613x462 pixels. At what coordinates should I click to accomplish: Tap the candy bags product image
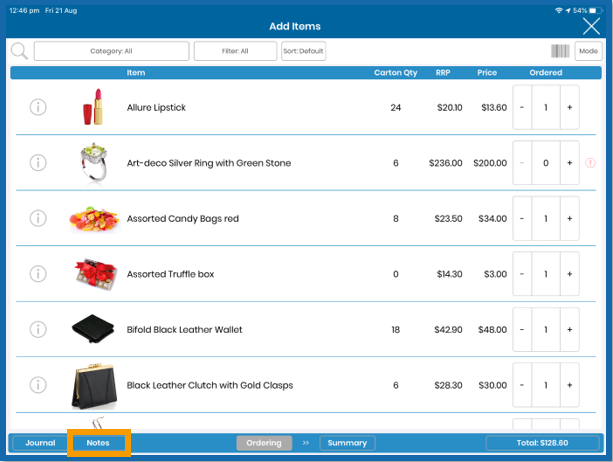(x=94, y=219)
